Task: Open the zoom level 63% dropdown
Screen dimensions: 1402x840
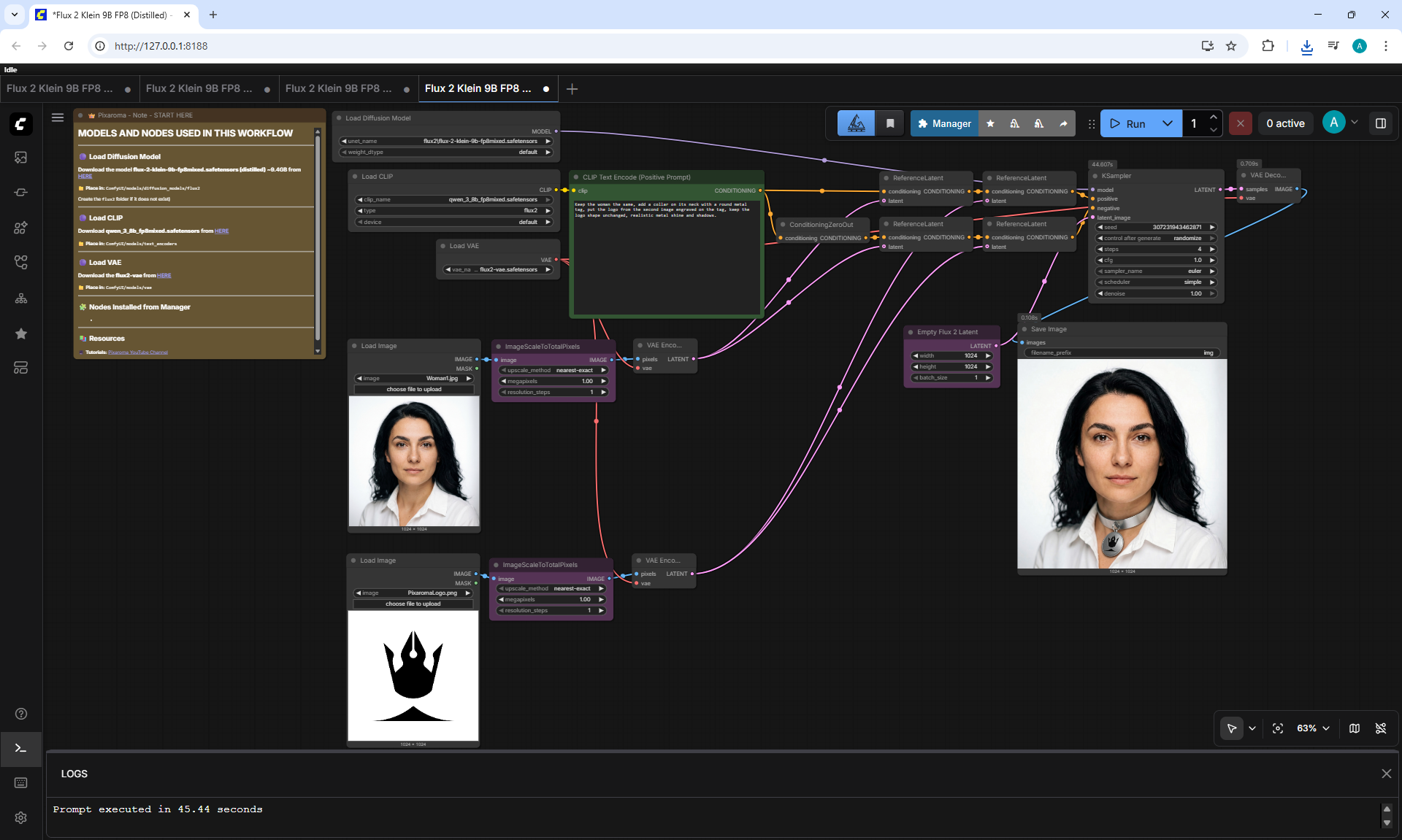Action: tap(1313, 728)
